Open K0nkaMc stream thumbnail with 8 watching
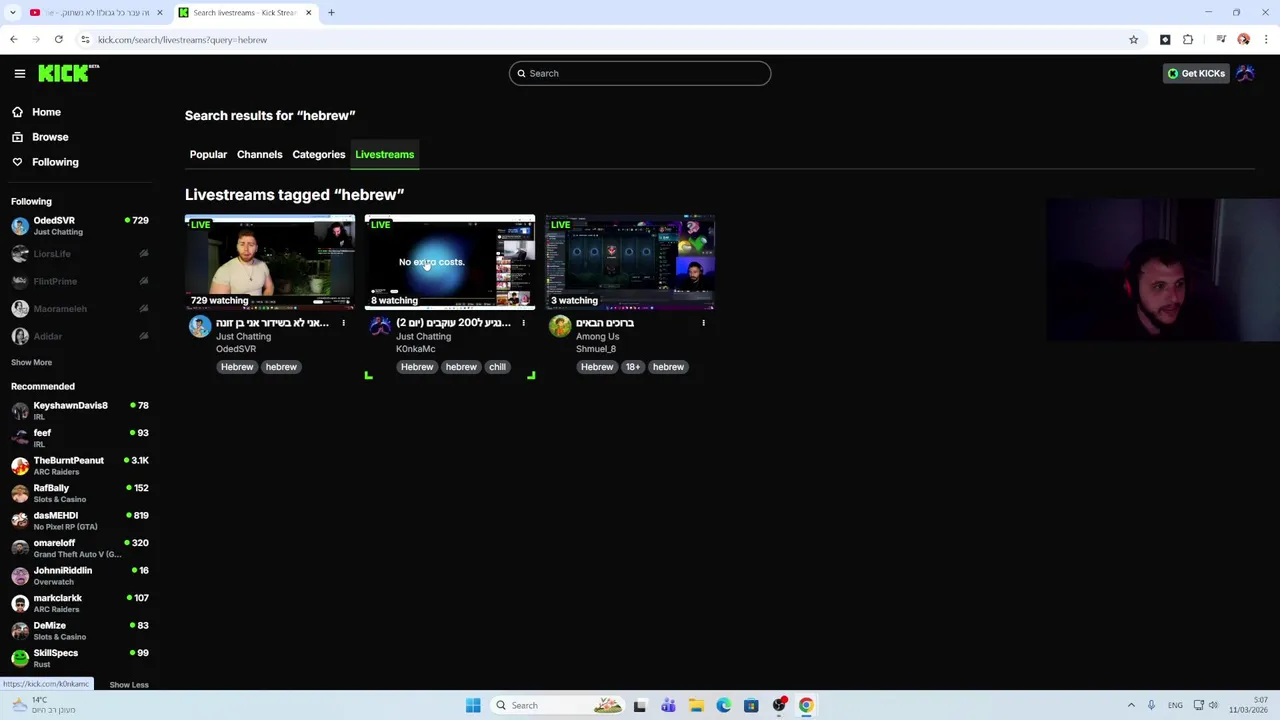Viewport: 1280px width, 720px height. click(x=450, y=262)
